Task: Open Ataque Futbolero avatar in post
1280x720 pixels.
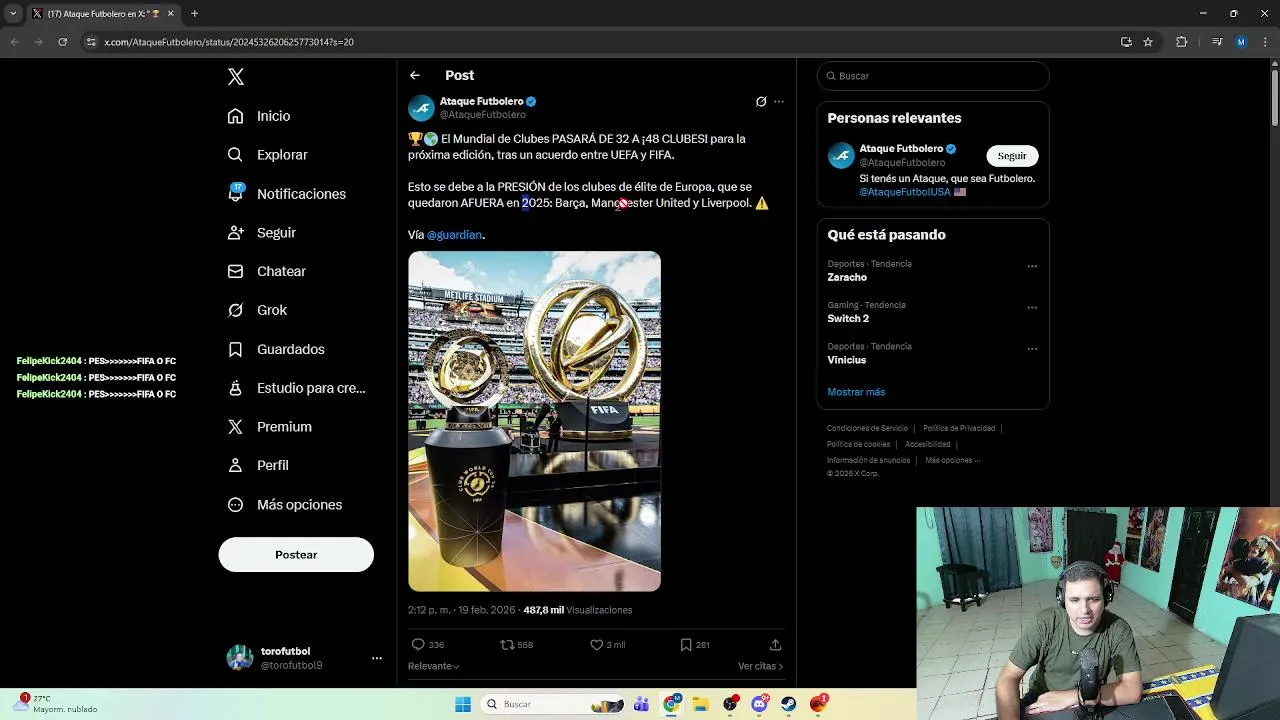Action: tap(421, 108)
